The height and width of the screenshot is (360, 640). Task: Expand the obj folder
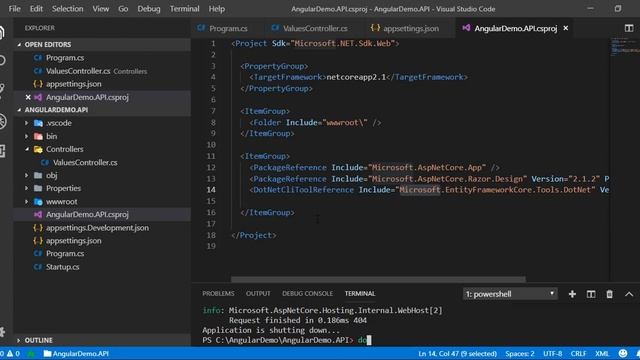102,175
